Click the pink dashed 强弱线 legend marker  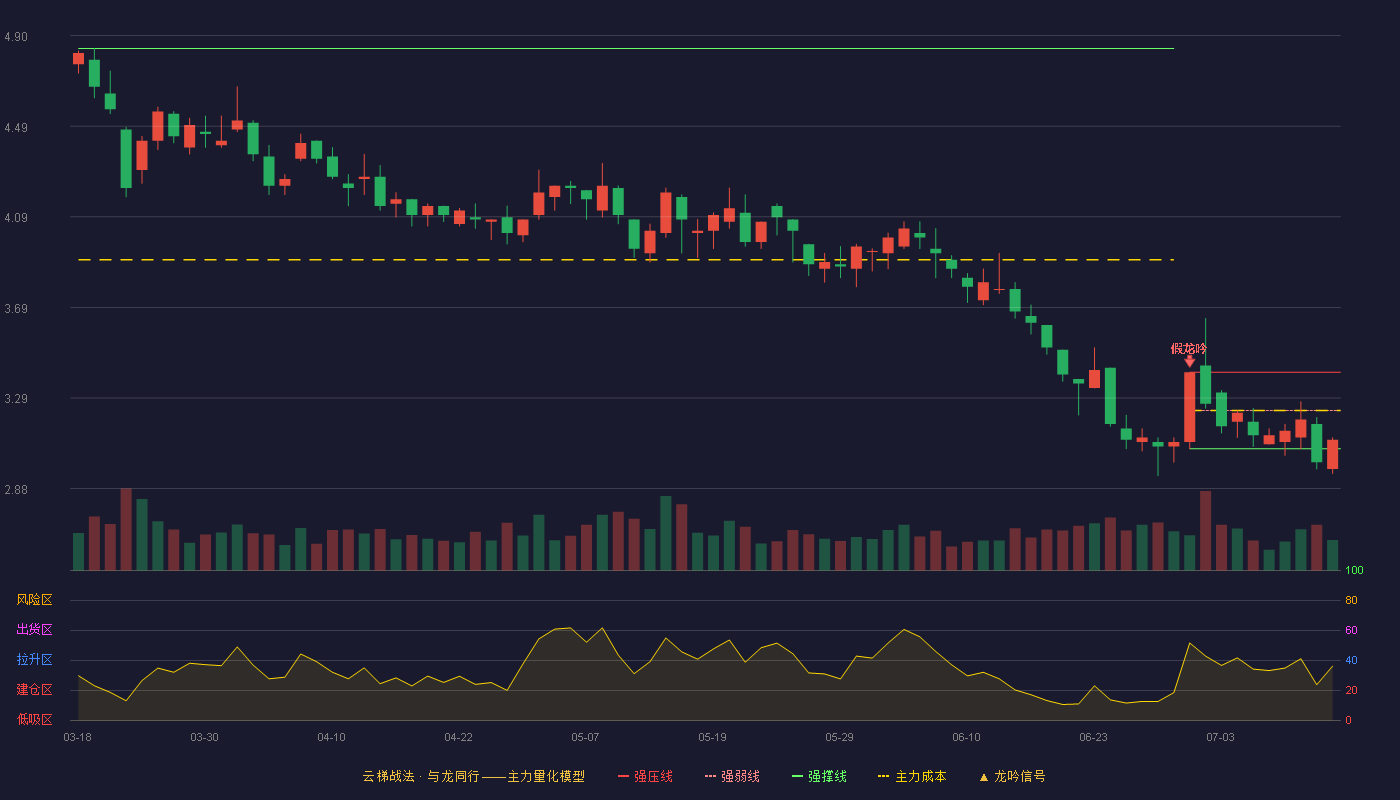tap(710, 776)
